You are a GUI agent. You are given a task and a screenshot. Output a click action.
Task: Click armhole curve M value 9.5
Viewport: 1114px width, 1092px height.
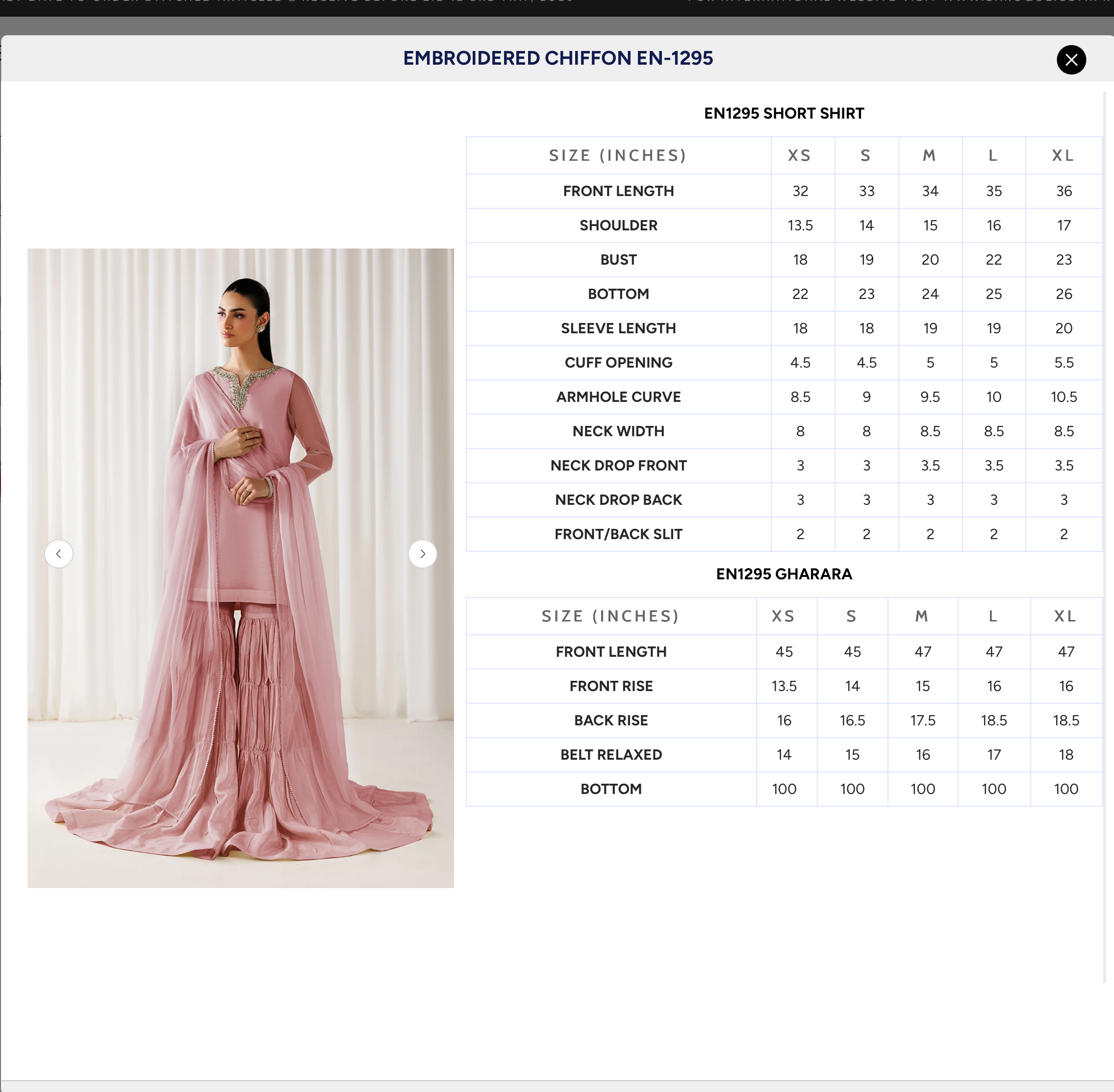930,397
